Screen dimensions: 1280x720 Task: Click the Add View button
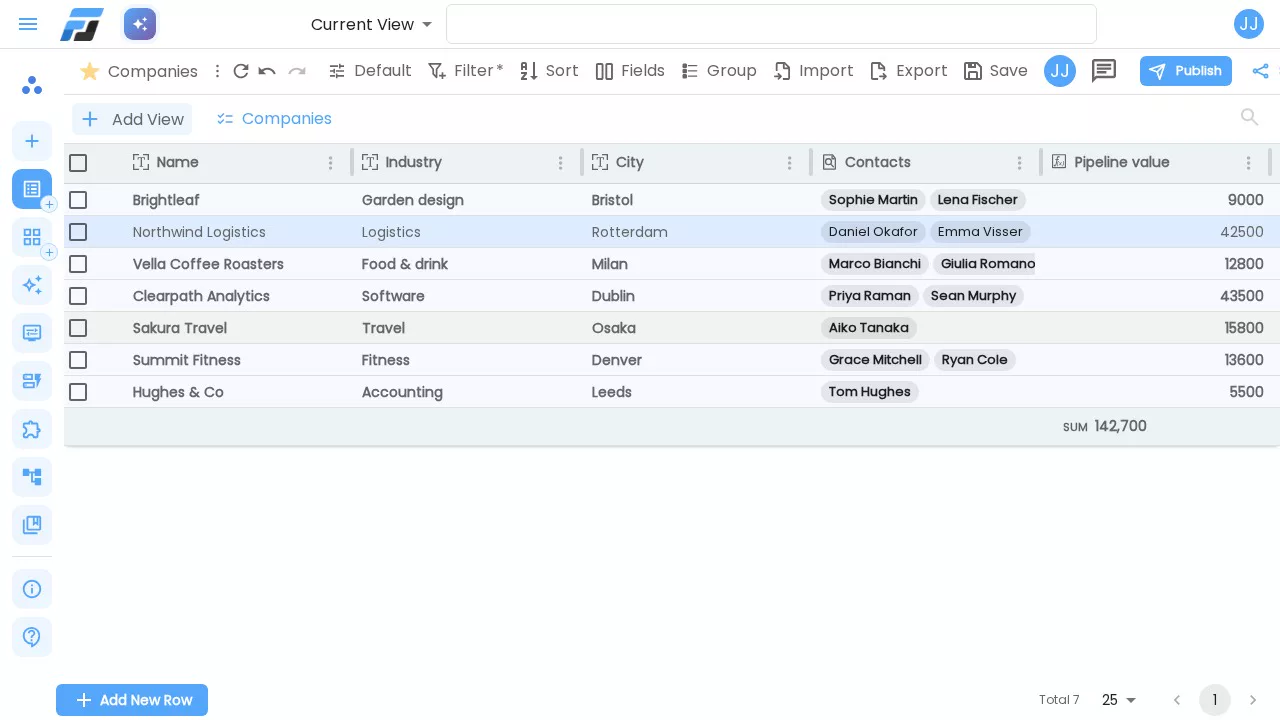(132, 119)
